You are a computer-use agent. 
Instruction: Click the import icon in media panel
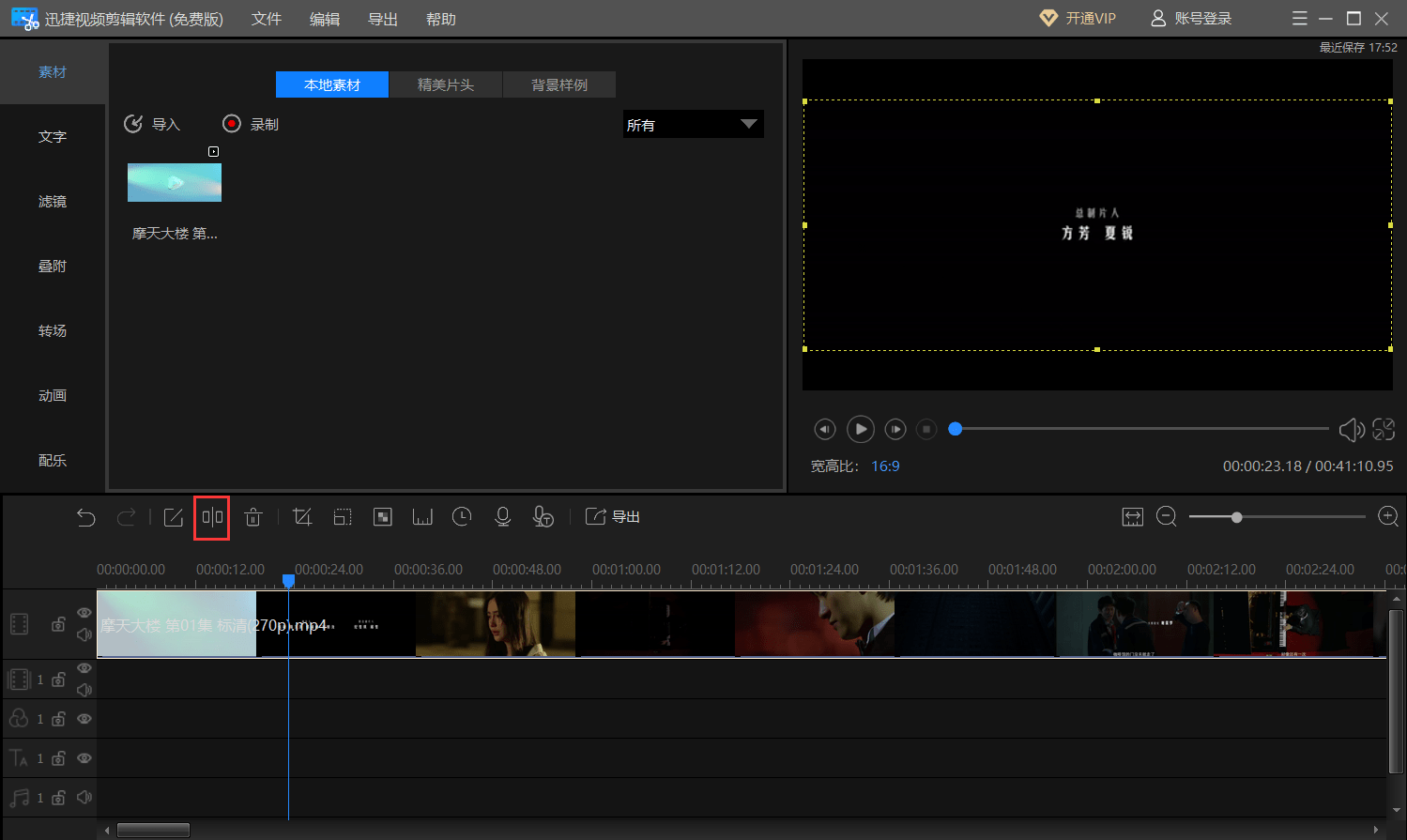point(134,124)
